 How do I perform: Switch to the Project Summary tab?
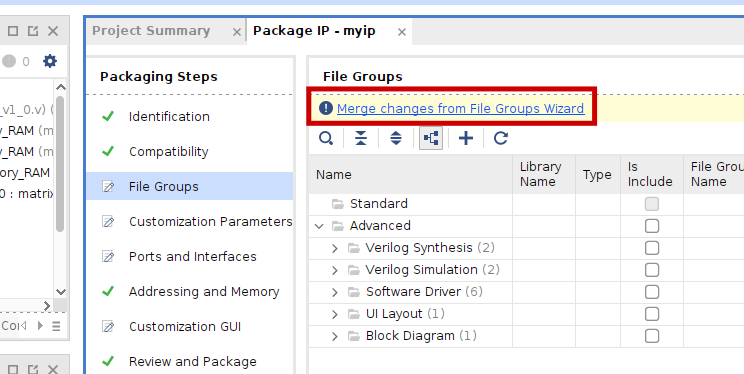pos(151,31)
